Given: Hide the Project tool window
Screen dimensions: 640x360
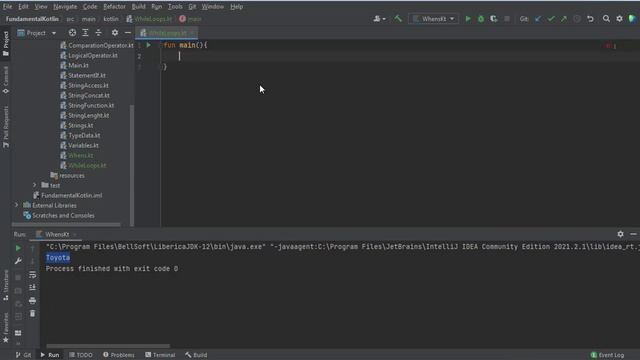Looking at the screenshot, I should pyautogui.click(x=128, y=33).
